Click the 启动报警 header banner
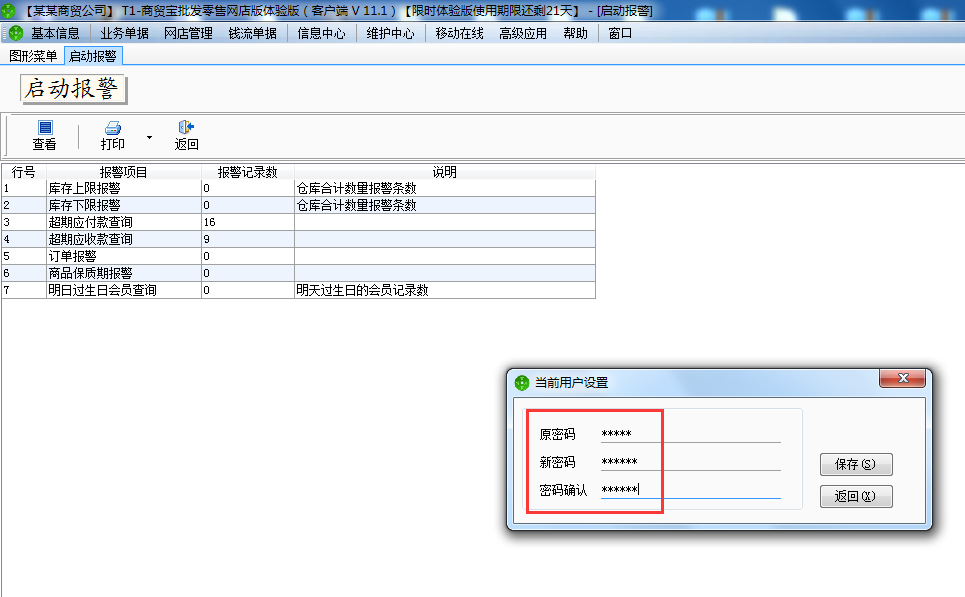This screenshot has height=597, width=965. 72,89
